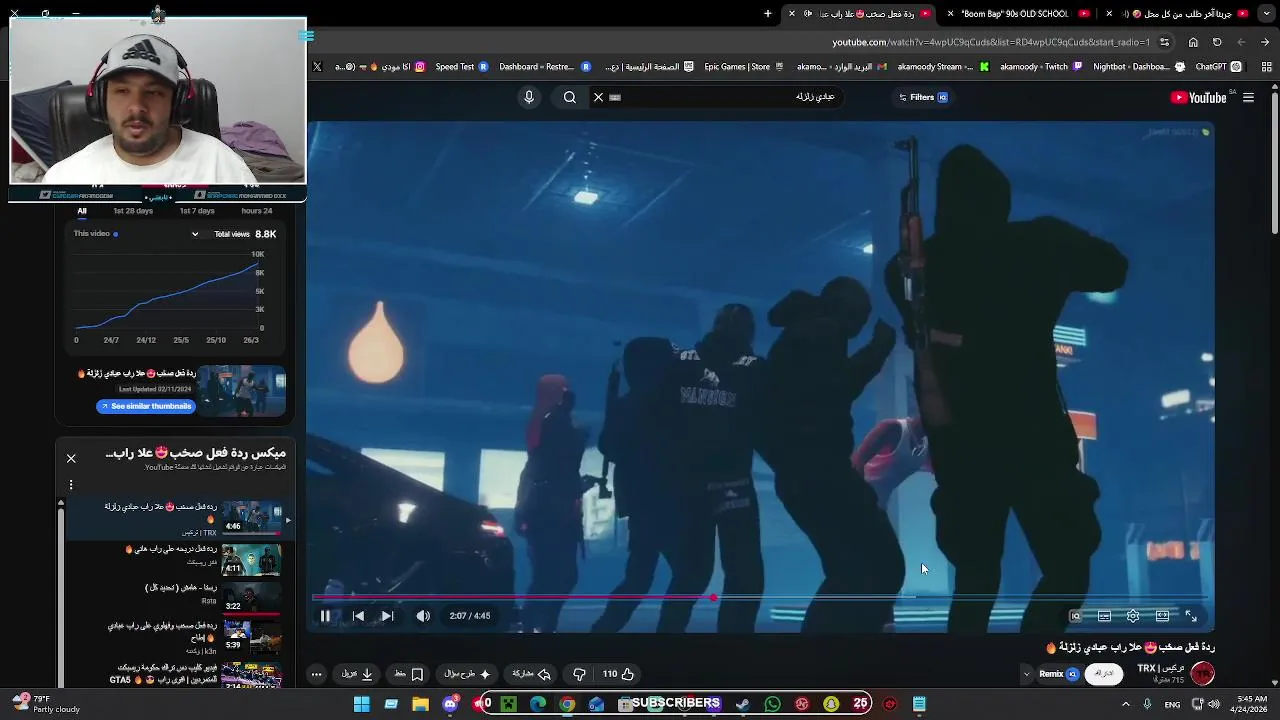Toggle subtitles captions button
The width and height of the screenshot is (1280, 720).
coord(1104,616)
